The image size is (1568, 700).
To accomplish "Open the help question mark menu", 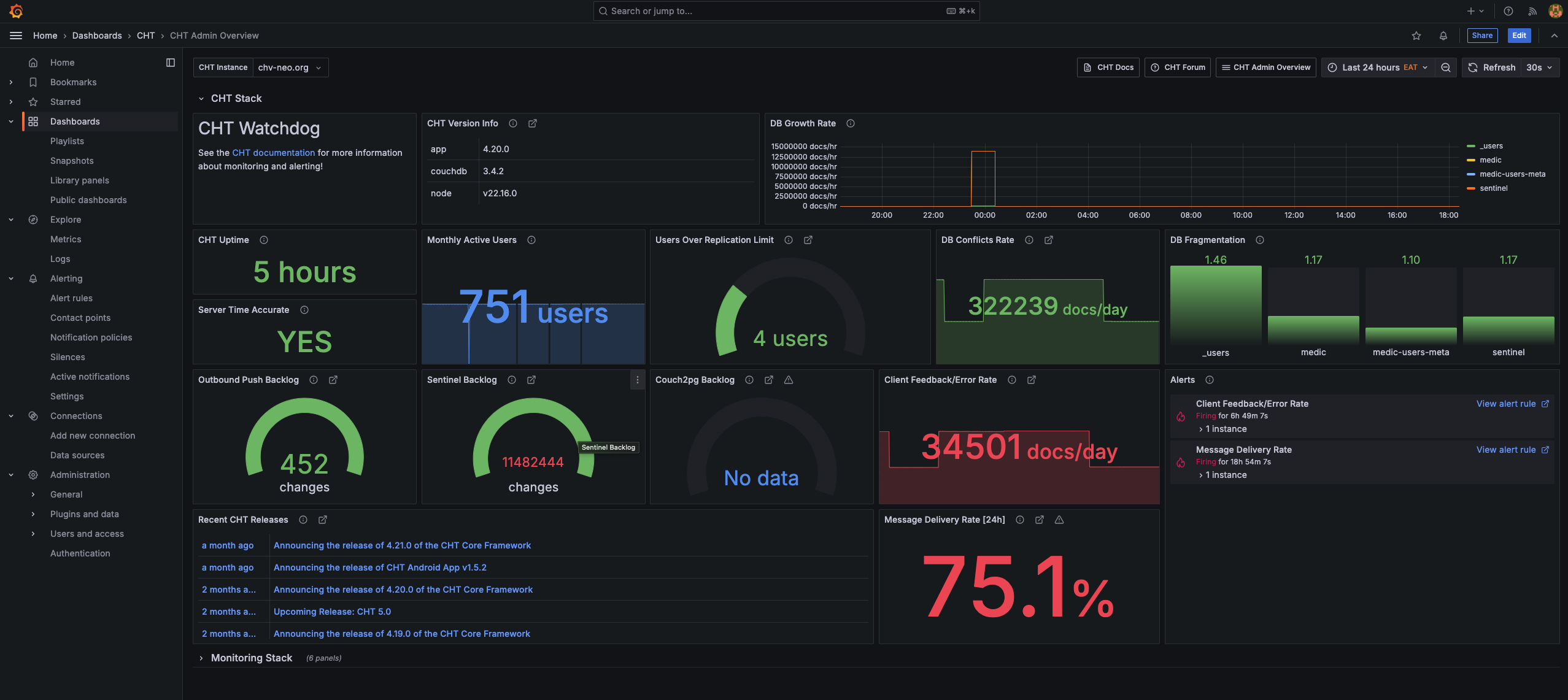I will pyautogui.click(x=1508, y=11).
